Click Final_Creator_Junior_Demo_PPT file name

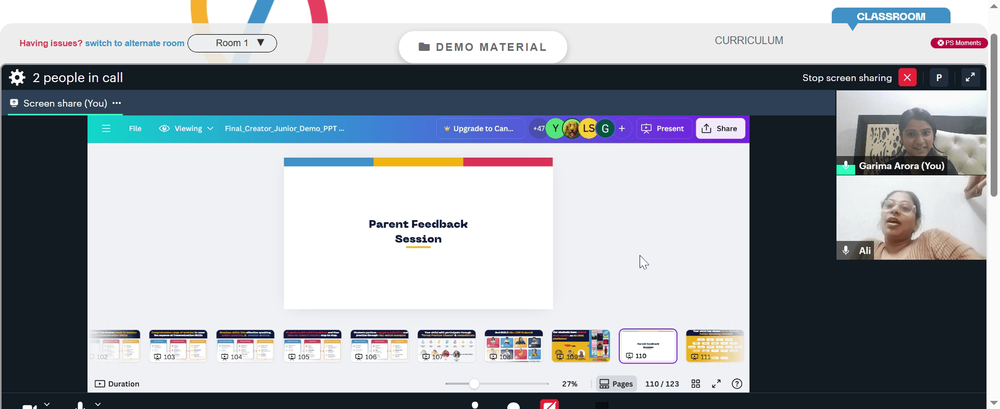coord(284,128)
